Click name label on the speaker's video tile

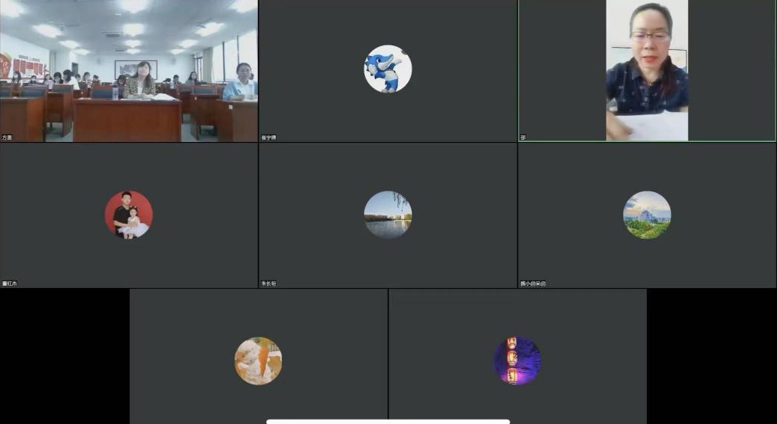point(523,137)
